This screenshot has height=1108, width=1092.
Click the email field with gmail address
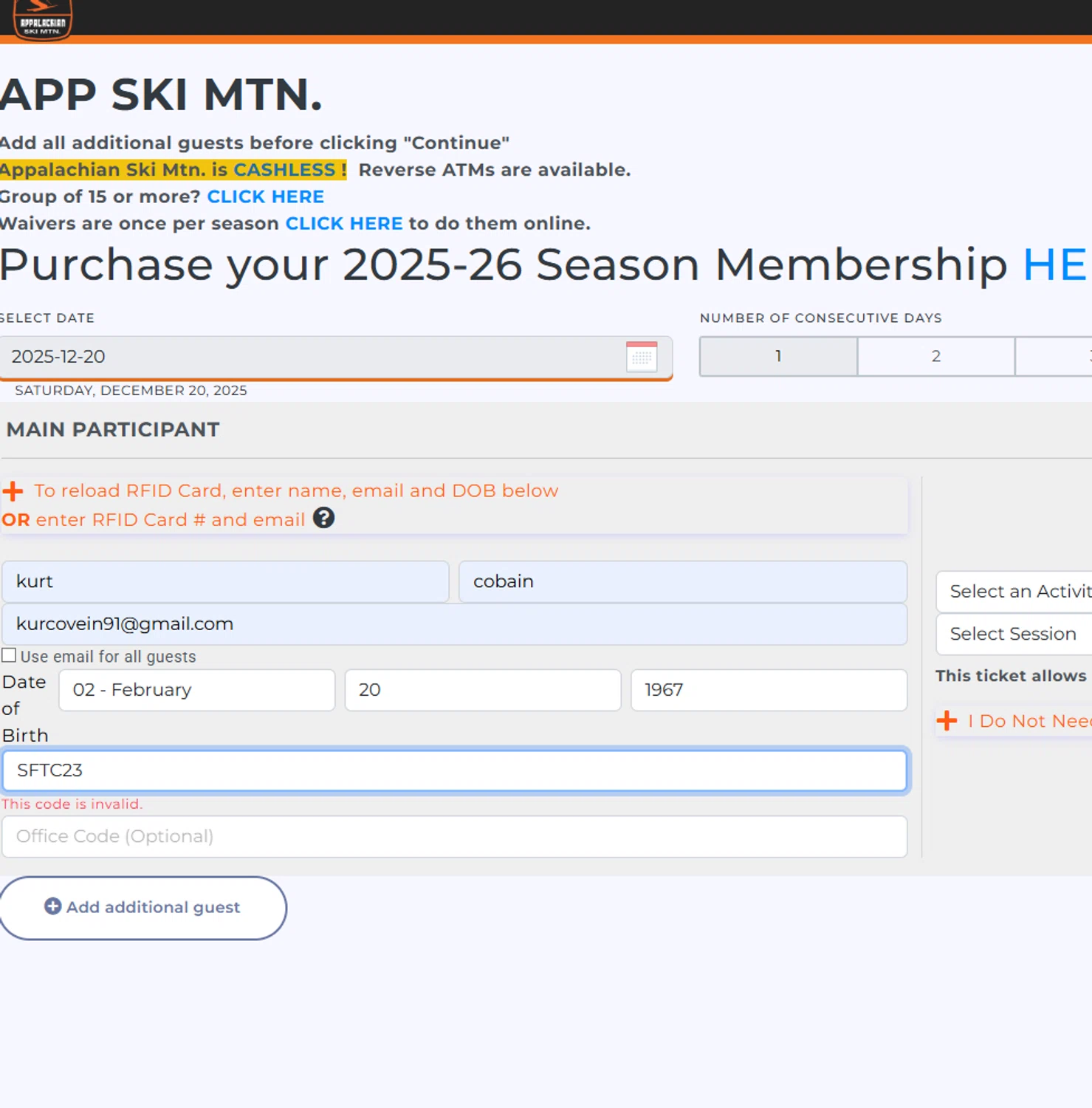(454, 624)
